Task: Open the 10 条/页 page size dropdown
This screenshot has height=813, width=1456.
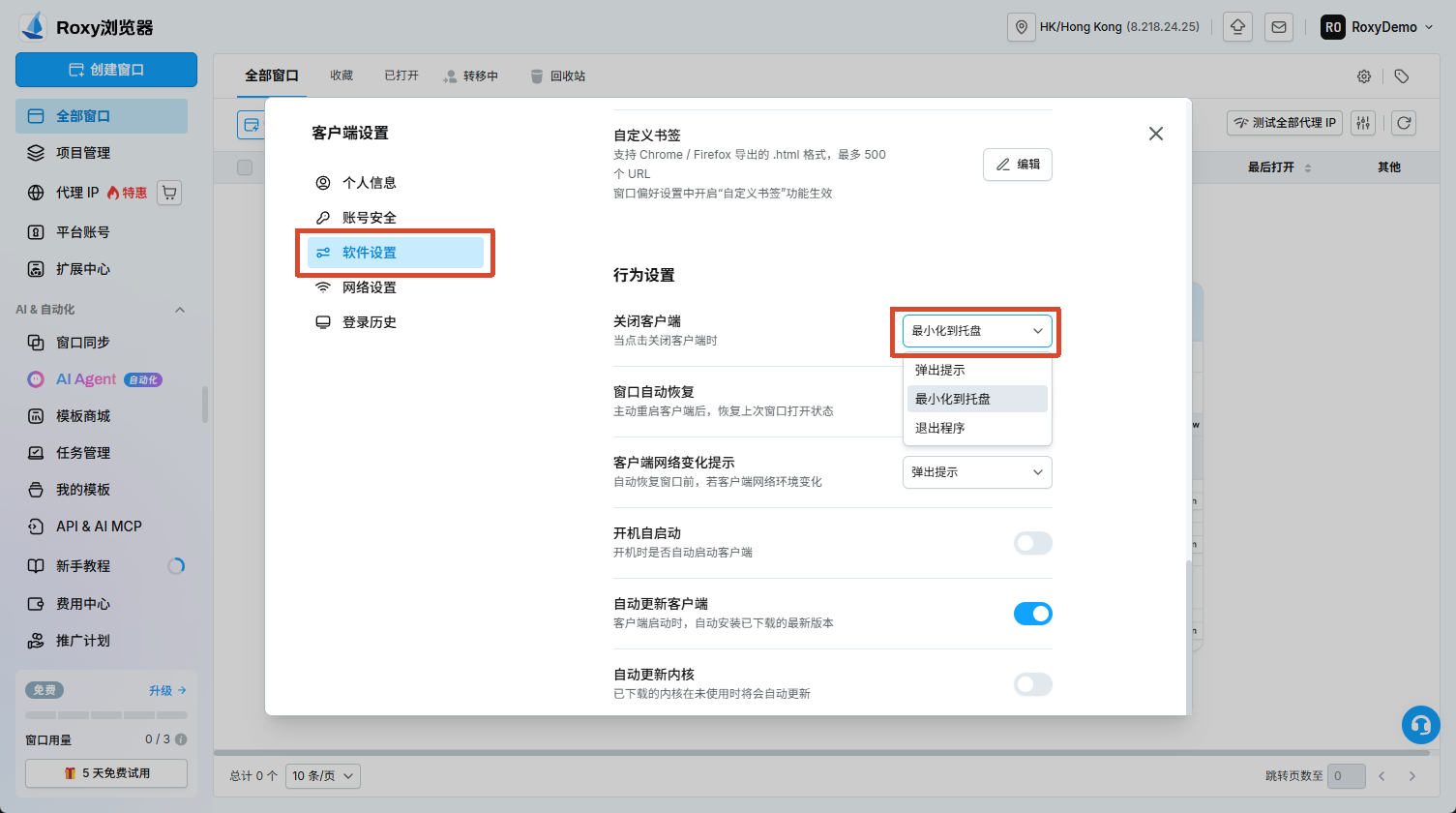Action: [x=323, y=775]
